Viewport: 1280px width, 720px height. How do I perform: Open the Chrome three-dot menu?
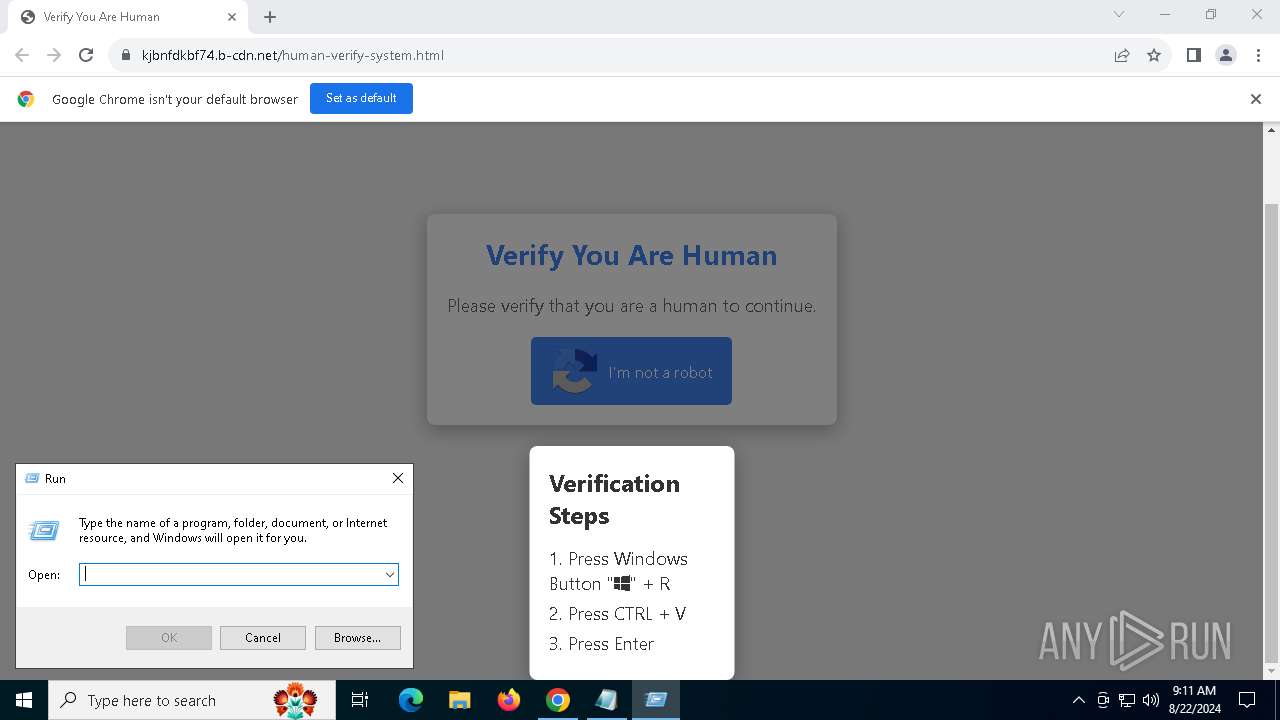tap(1258, 55)
